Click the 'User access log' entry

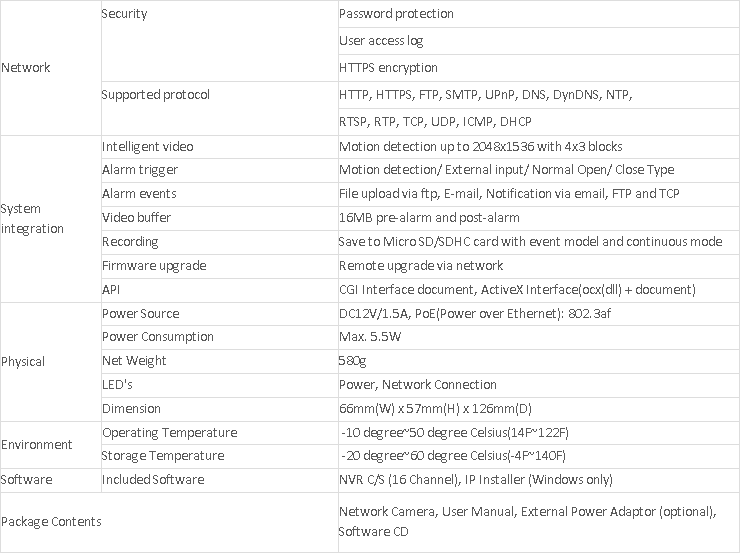[x=381, y=41]
